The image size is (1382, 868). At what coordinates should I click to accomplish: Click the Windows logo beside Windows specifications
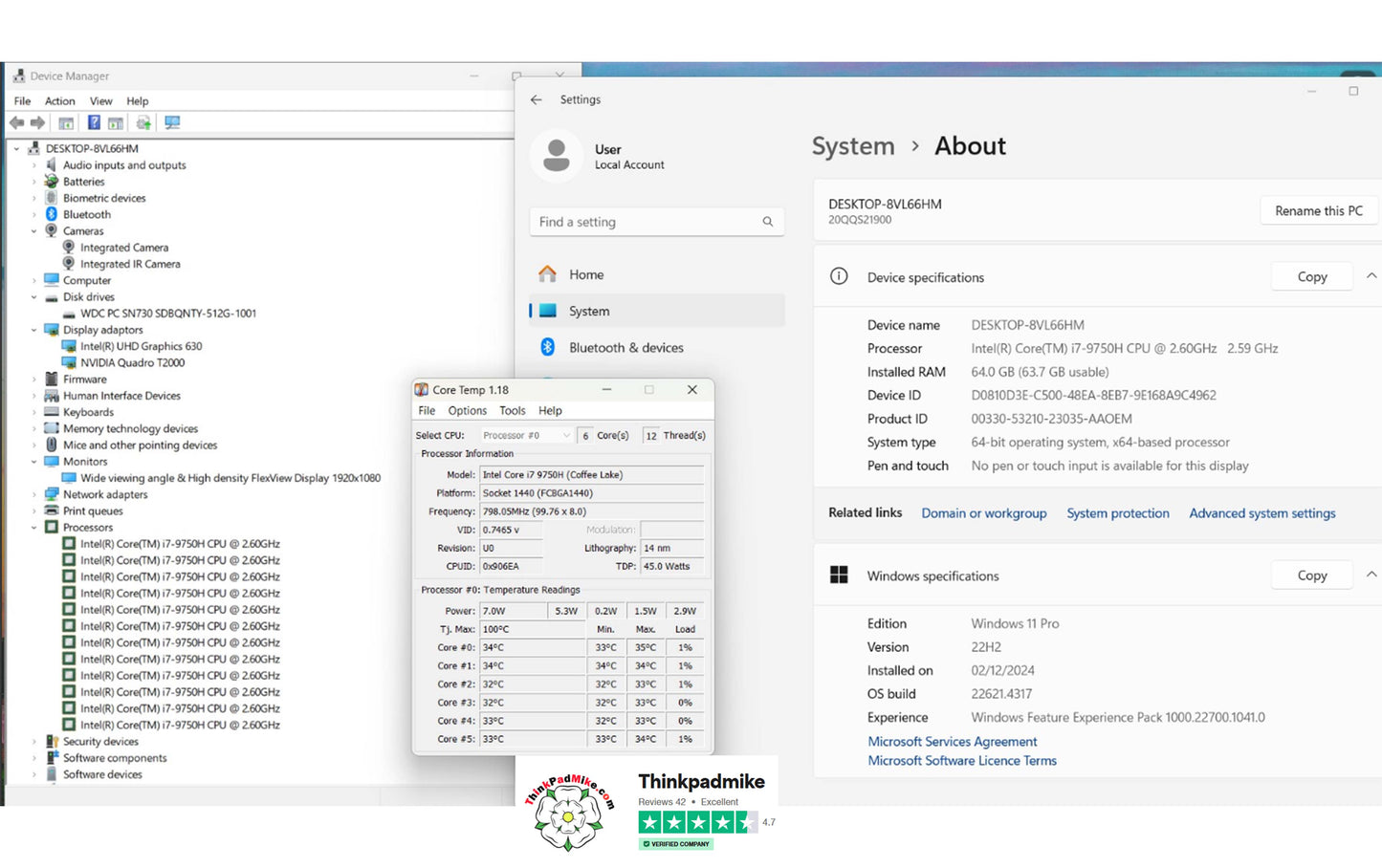[x=839, y=575]
